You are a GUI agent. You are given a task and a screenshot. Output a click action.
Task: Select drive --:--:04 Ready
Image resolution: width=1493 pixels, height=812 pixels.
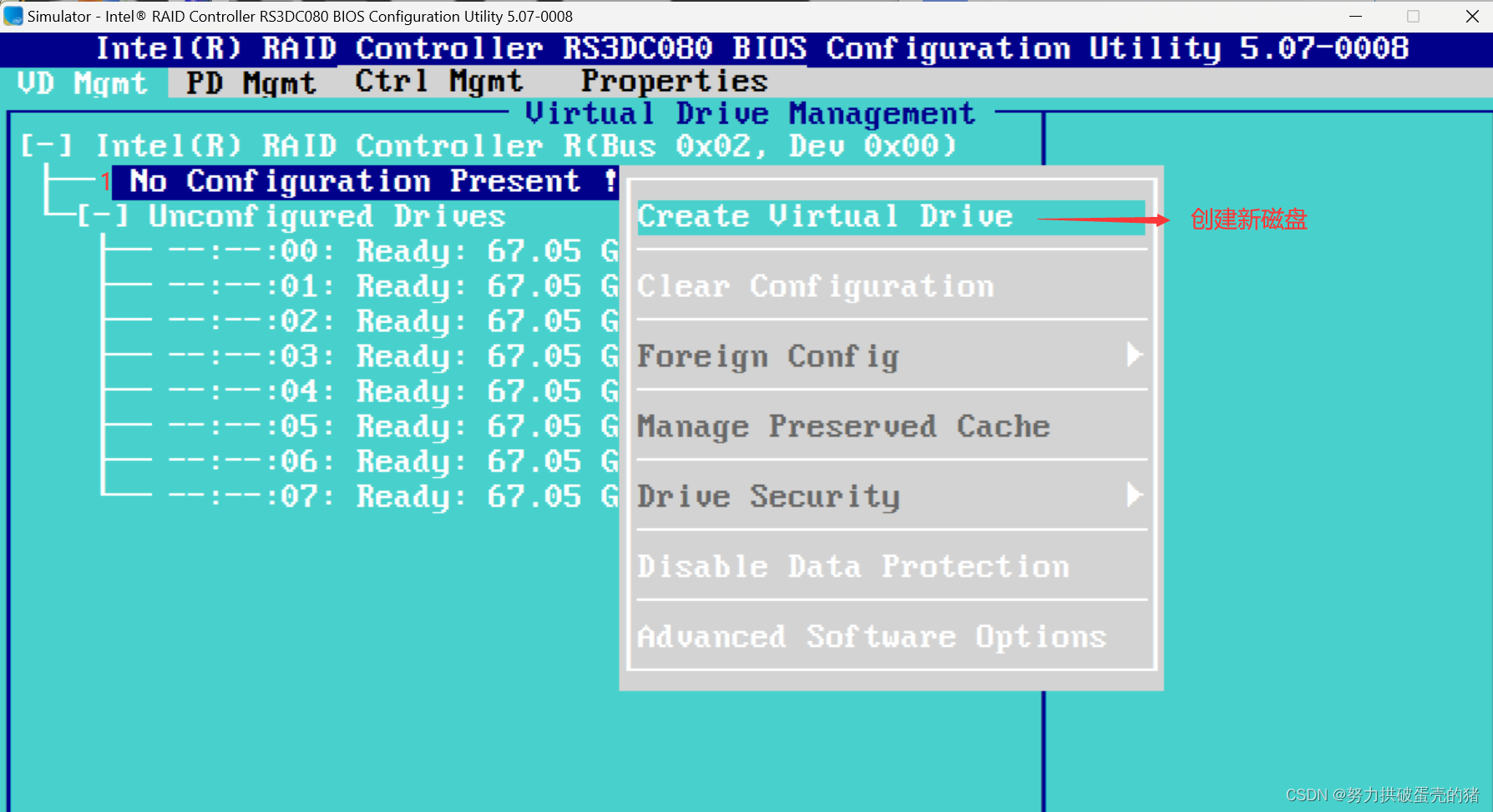coord(392,391)
